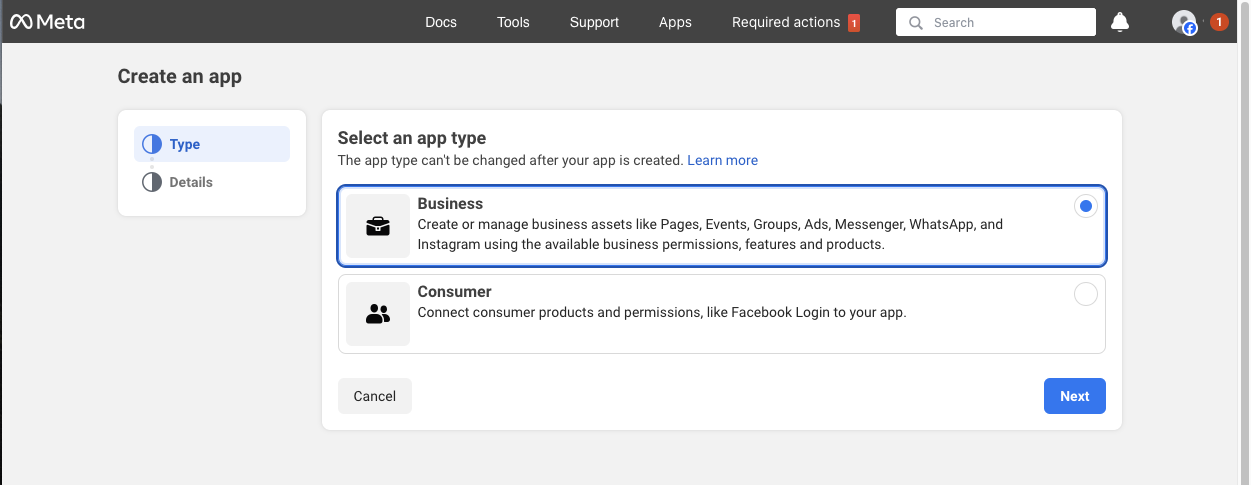
Task: Open the profile avatar menu
Action: (1184, 22)
